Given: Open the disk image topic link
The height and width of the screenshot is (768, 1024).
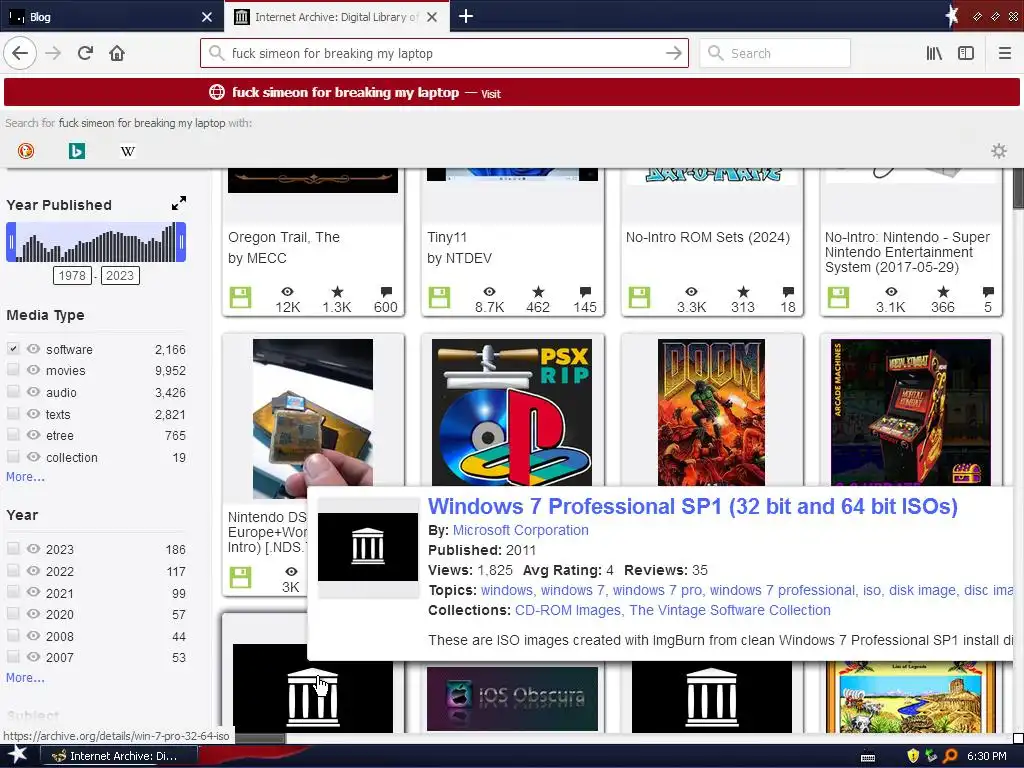Looking at the screenshot, I should pyautogui.click(x=923, y=590).
